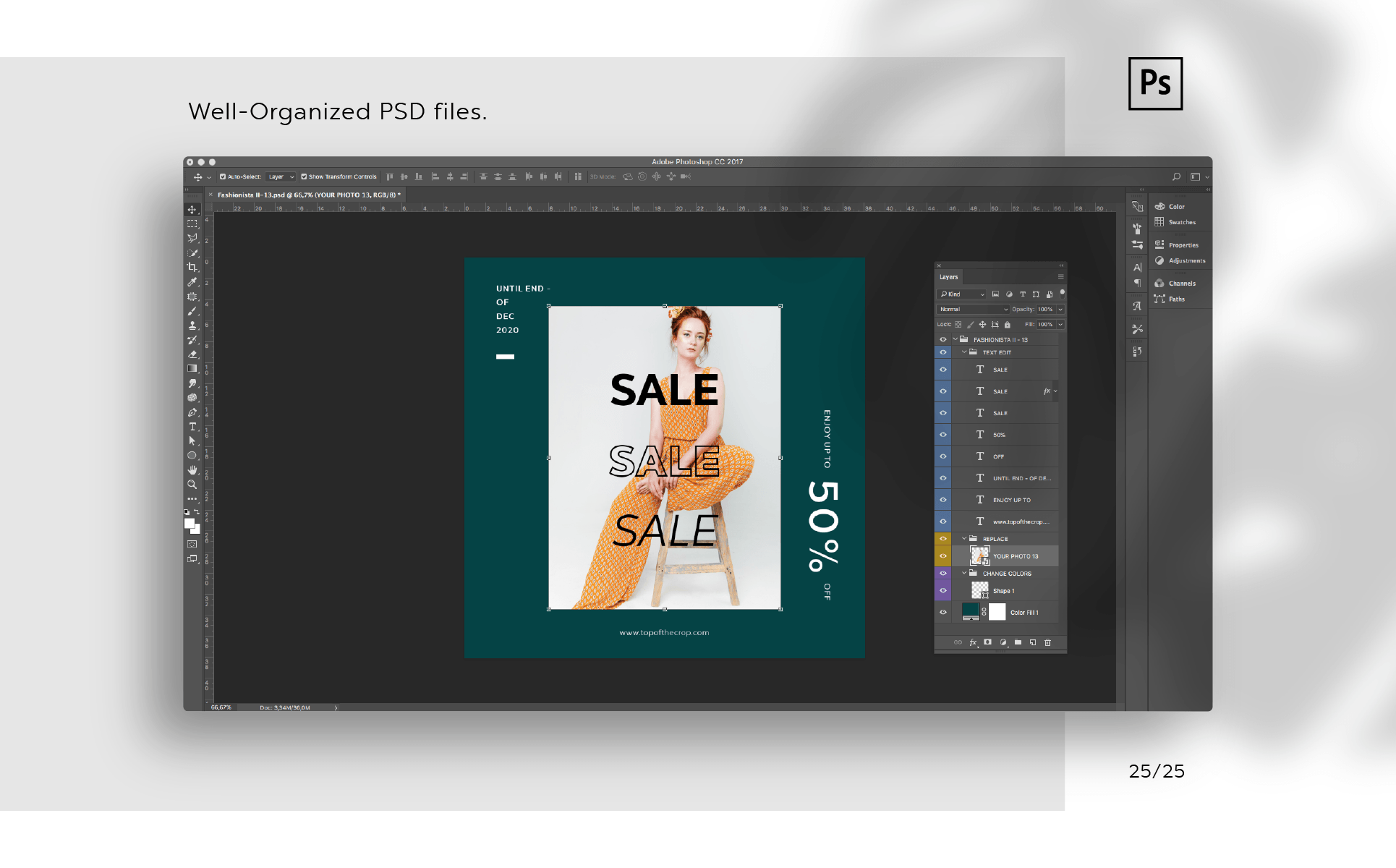Viewport: 1396px width, 868px height.
Task: Click the Color Fill 1 teal thumbnail
Action: [x=971, y=611]
